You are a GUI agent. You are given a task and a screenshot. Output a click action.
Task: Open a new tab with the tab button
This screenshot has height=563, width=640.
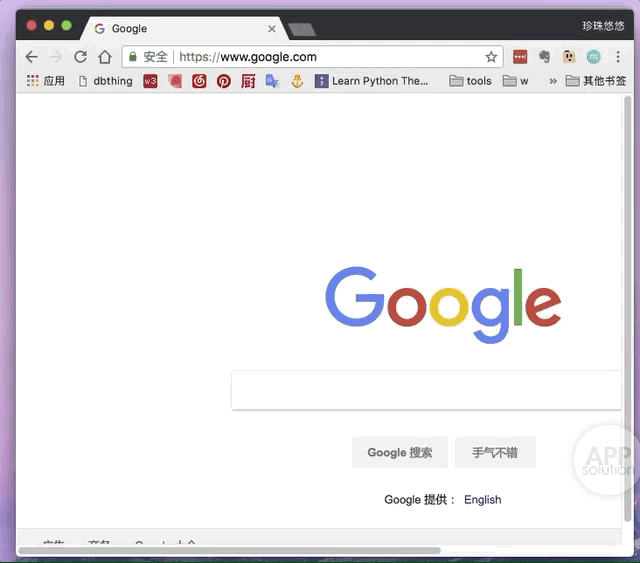(x=302, y=29)
